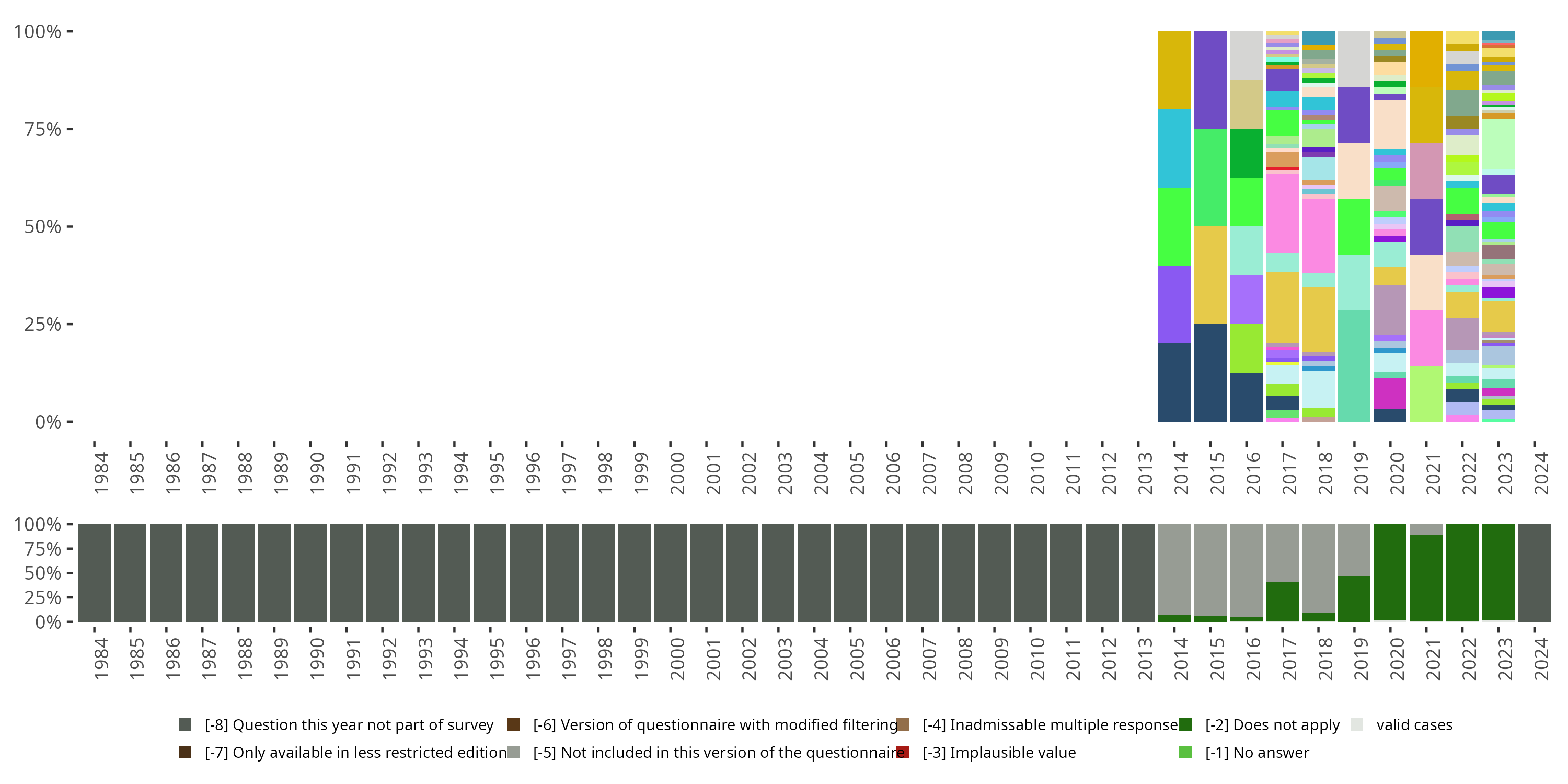Click the [-3] Implausible value legend swatch
This screenshot has height=784, width=1568.
(x=903, y=752)
